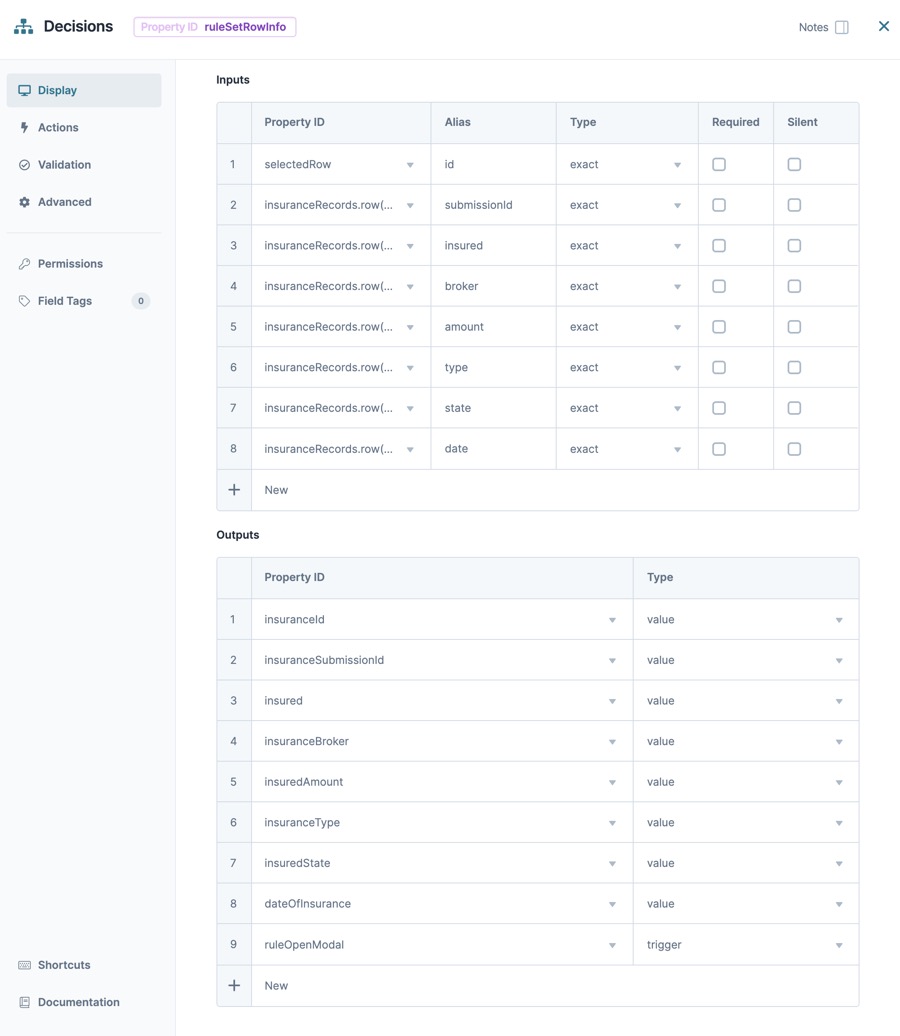
Task: Open the Field Tags section
Action: coord(84,301)
